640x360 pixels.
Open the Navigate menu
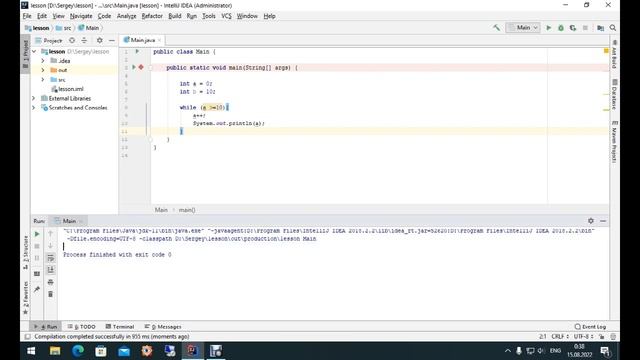[x=81, y=16]
